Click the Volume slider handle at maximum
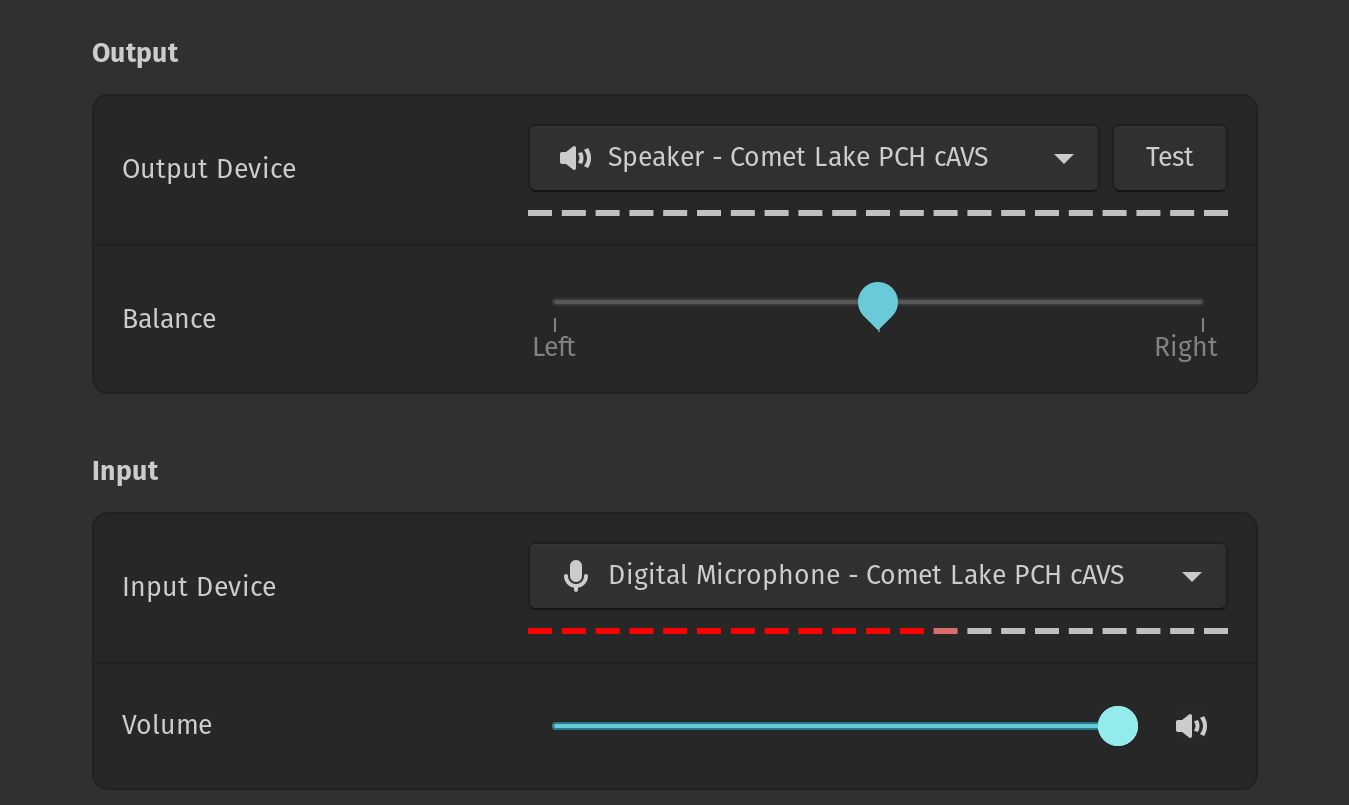This screenshot has width=1349, height=805. coord(1118,726)
